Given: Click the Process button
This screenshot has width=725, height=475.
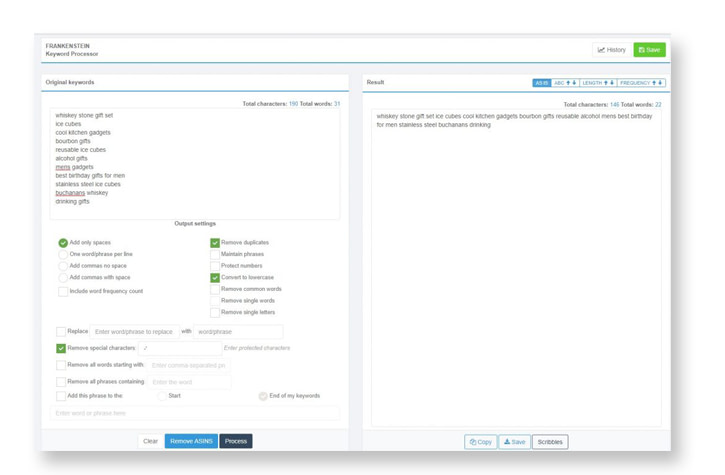Looking at the screenshot, I should [x=236, y=441].
